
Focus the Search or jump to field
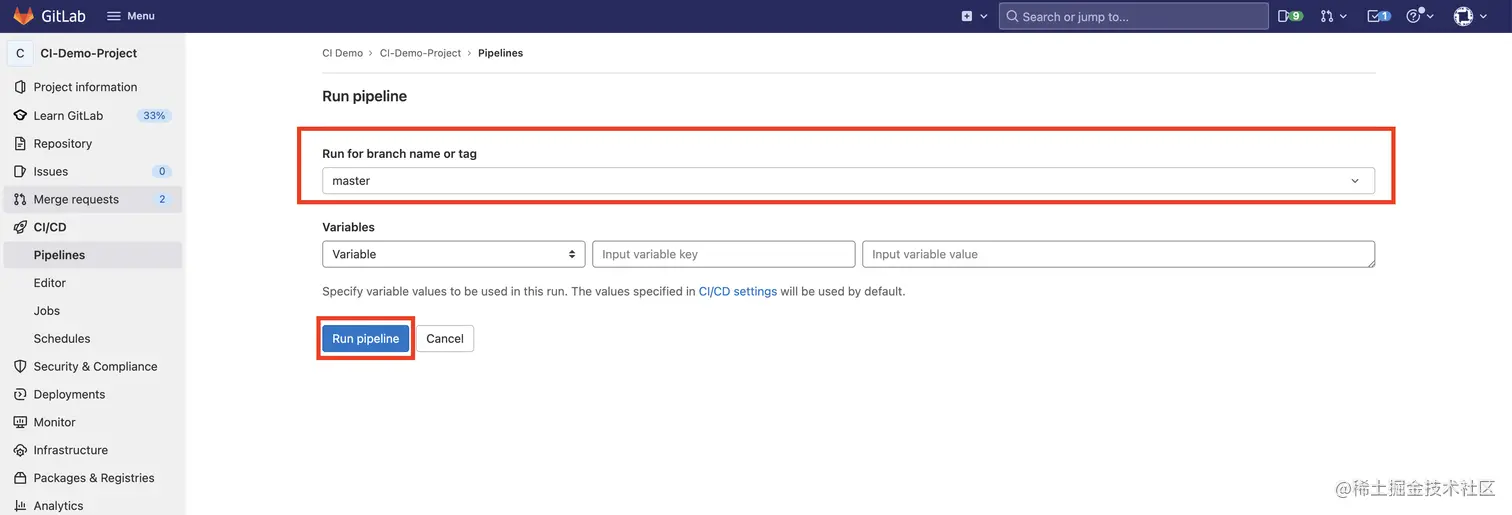click(1134, 16)
